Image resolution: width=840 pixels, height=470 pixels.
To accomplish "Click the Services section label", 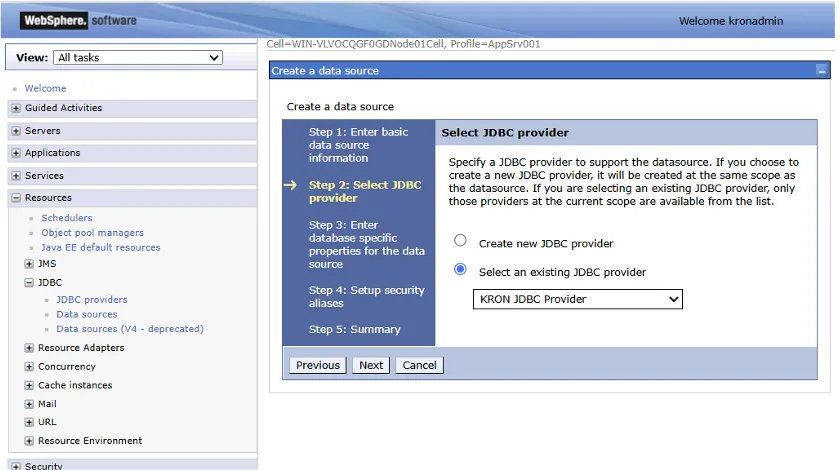I will click(x=44, y=176).
